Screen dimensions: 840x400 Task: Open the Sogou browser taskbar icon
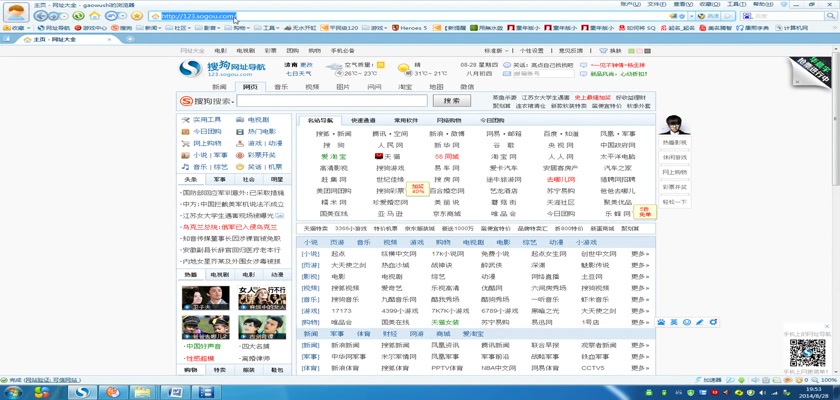tap(81, 393)
